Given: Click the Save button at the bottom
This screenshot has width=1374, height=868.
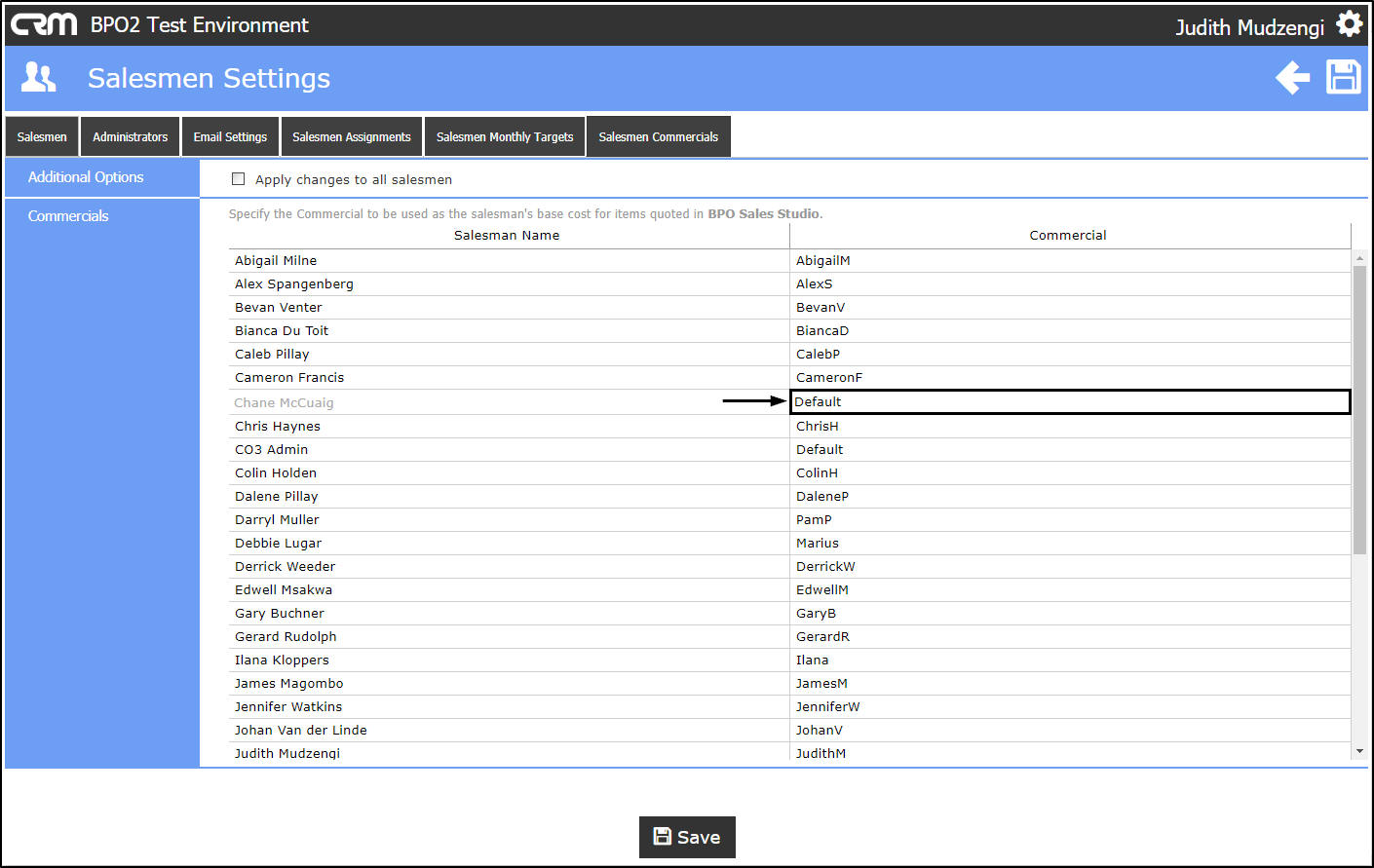Looking at the screenshot, I should click(x=687, y=837).
